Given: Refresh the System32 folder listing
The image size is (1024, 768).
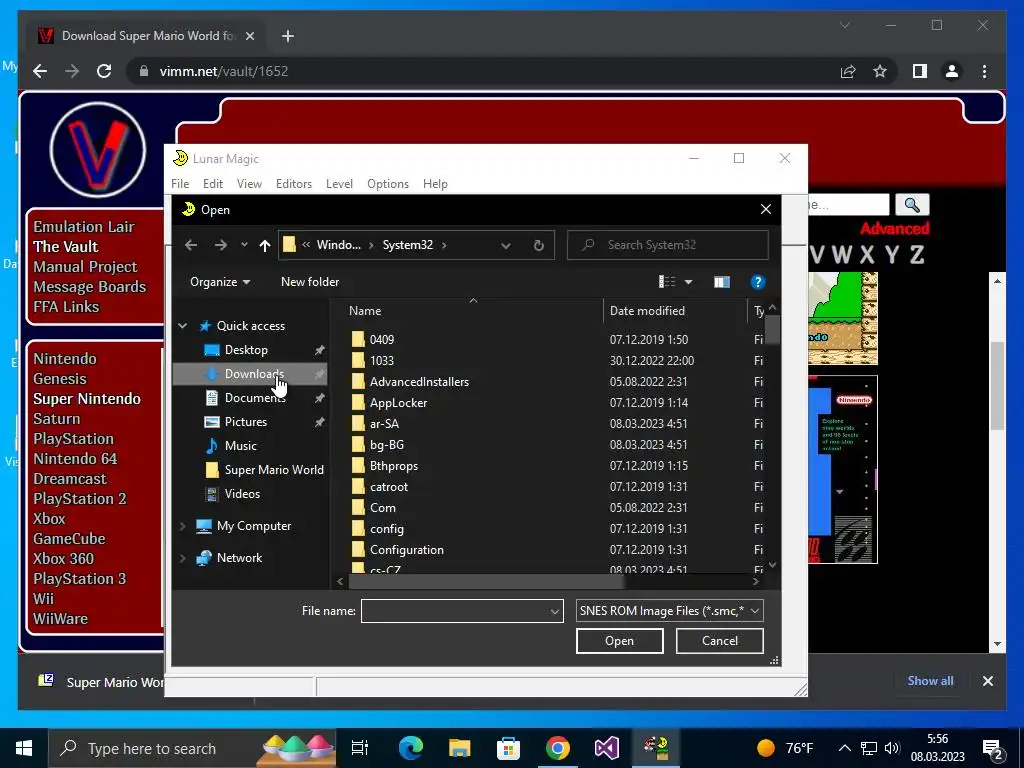Looking at the screenshot, I should coord(538,245).
